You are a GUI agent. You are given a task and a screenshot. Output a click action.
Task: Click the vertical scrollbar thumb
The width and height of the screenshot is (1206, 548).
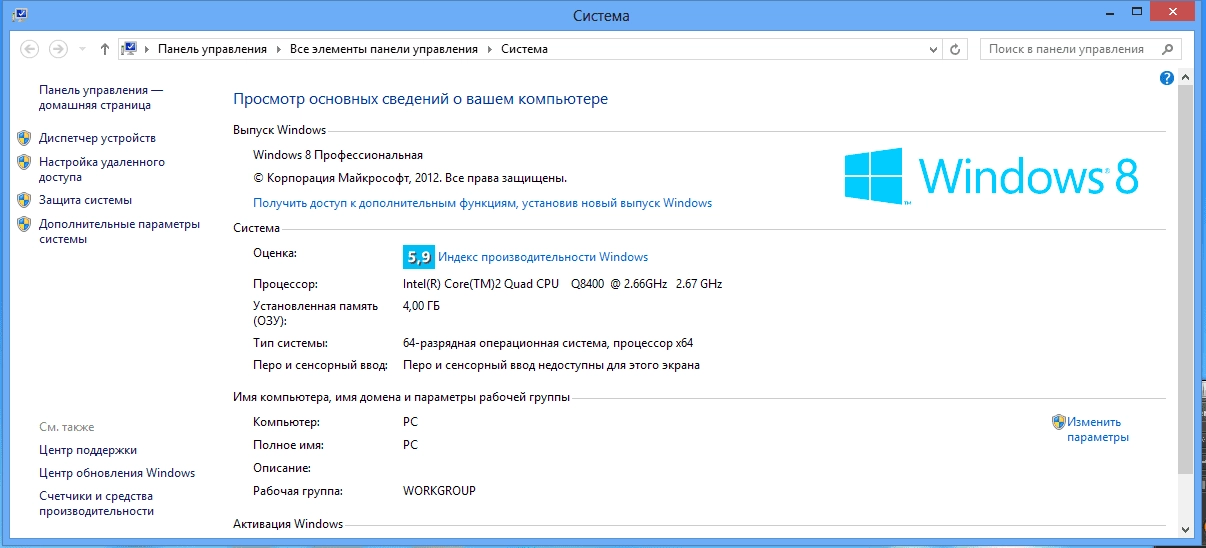click(1186, 277)
